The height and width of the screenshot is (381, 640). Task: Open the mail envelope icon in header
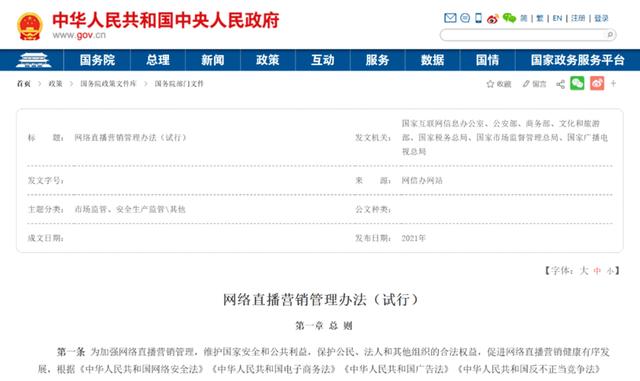[450, 18]
